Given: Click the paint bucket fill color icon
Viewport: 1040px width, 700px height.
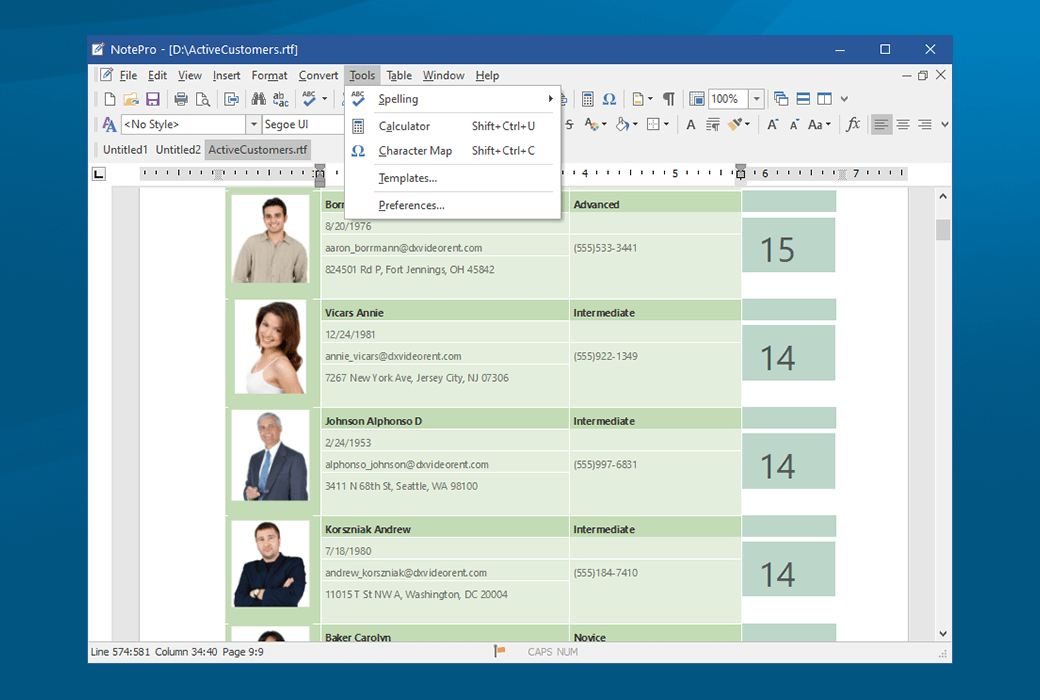Looking at the screenshot, I should (622, 125).
